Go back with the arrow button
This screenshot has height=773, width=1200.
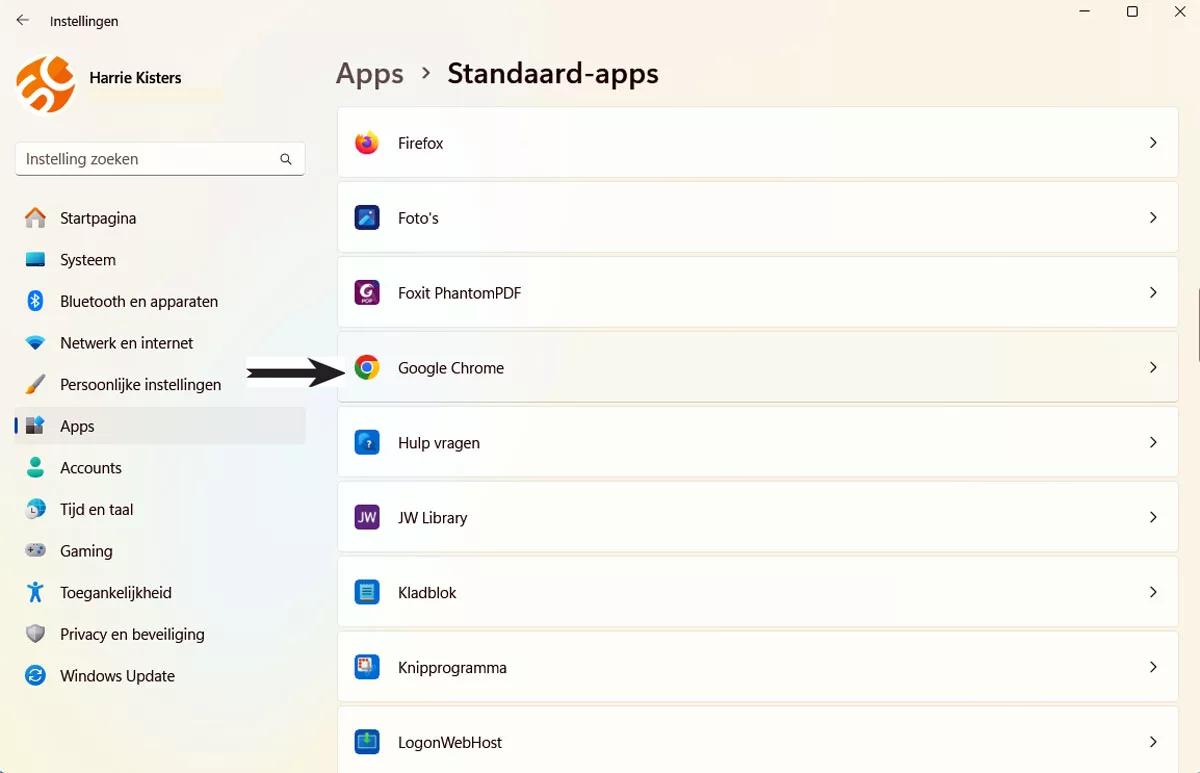click(x=22, y=20)
